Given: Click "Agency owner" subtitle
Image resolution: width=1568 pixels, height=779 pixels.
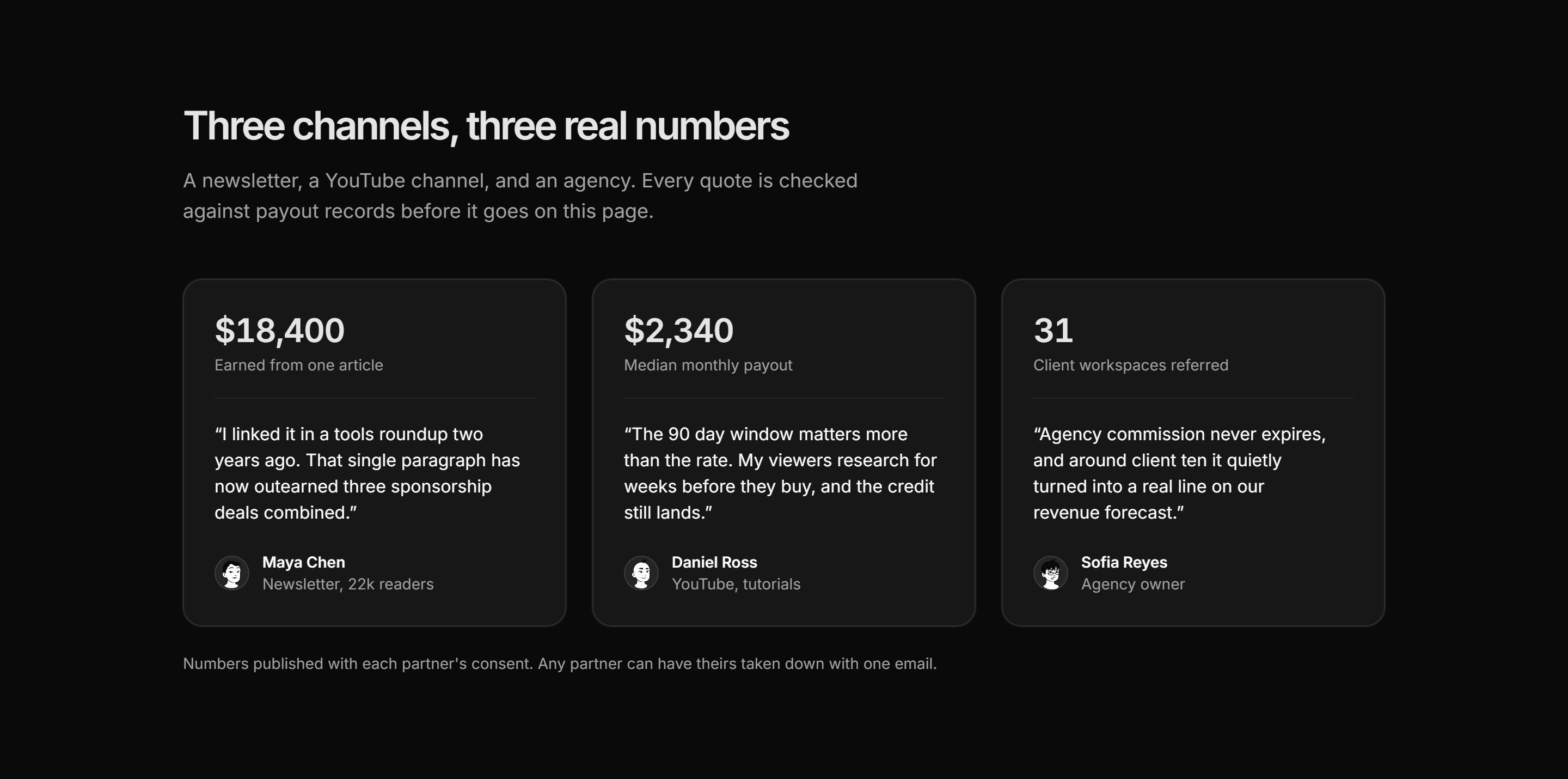Looking at the screenshot, I should 1133,584.
